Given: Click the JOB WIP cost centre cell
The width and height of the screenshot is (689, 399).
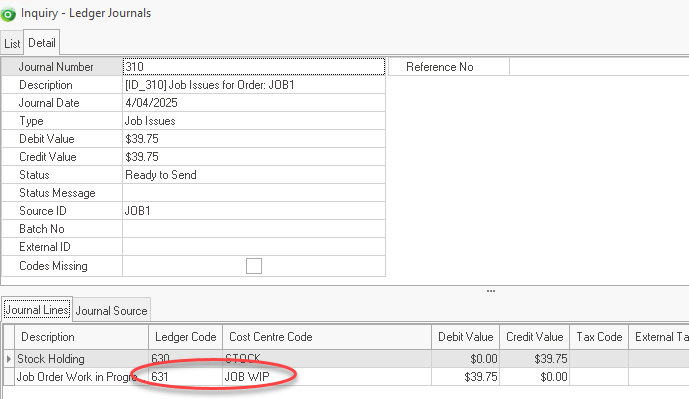Looking at the screenshot, I should click(x=327, y=377).
